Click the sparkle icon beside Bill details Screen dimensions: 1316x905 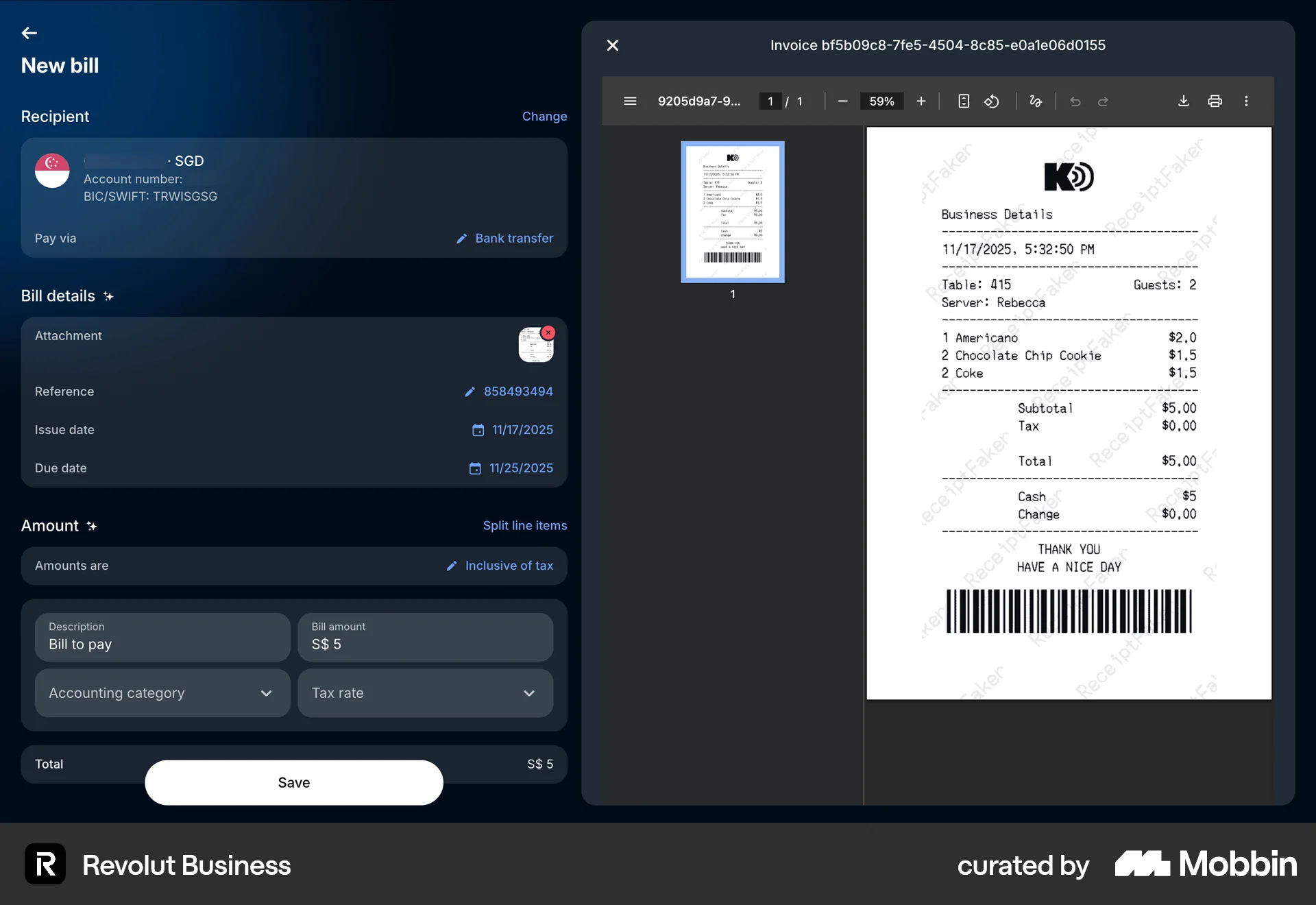pos(108,296)
